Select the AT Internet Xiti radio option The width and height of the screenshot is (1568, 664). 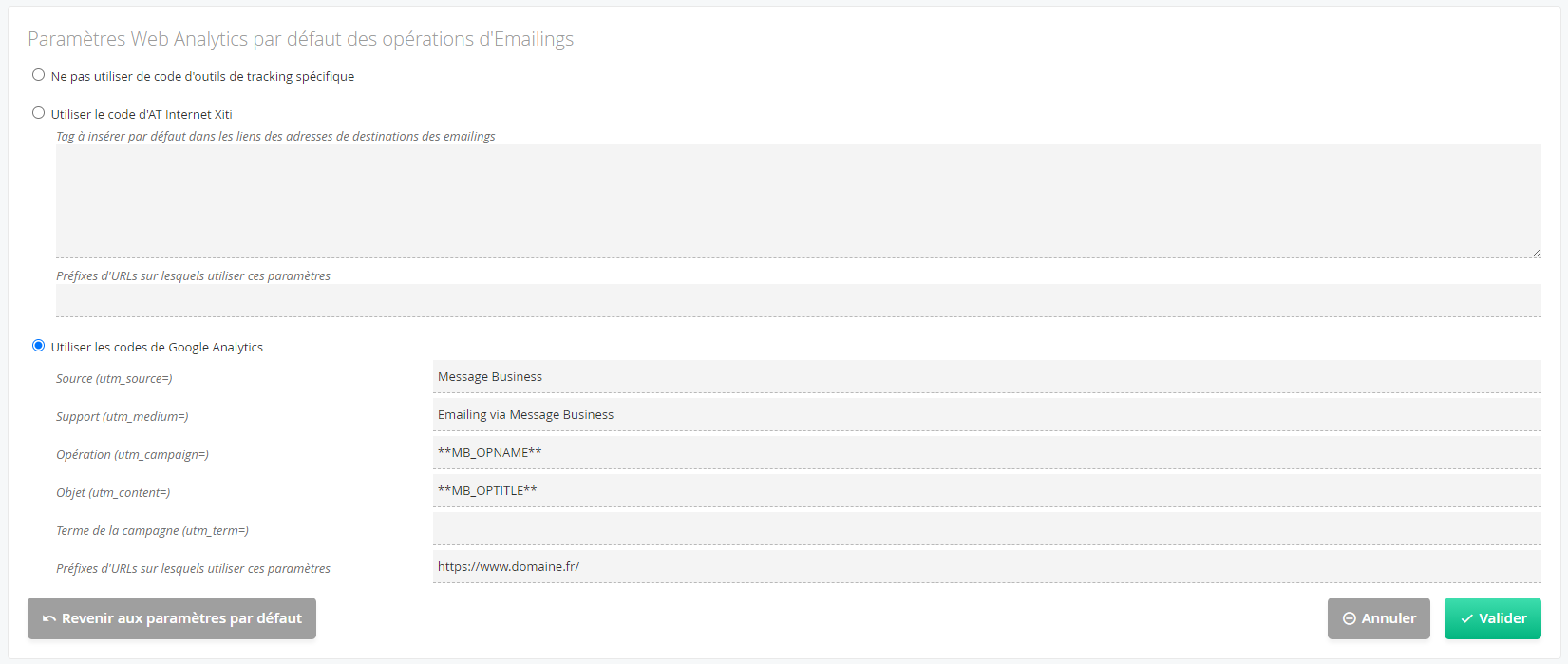click(39, 113)
